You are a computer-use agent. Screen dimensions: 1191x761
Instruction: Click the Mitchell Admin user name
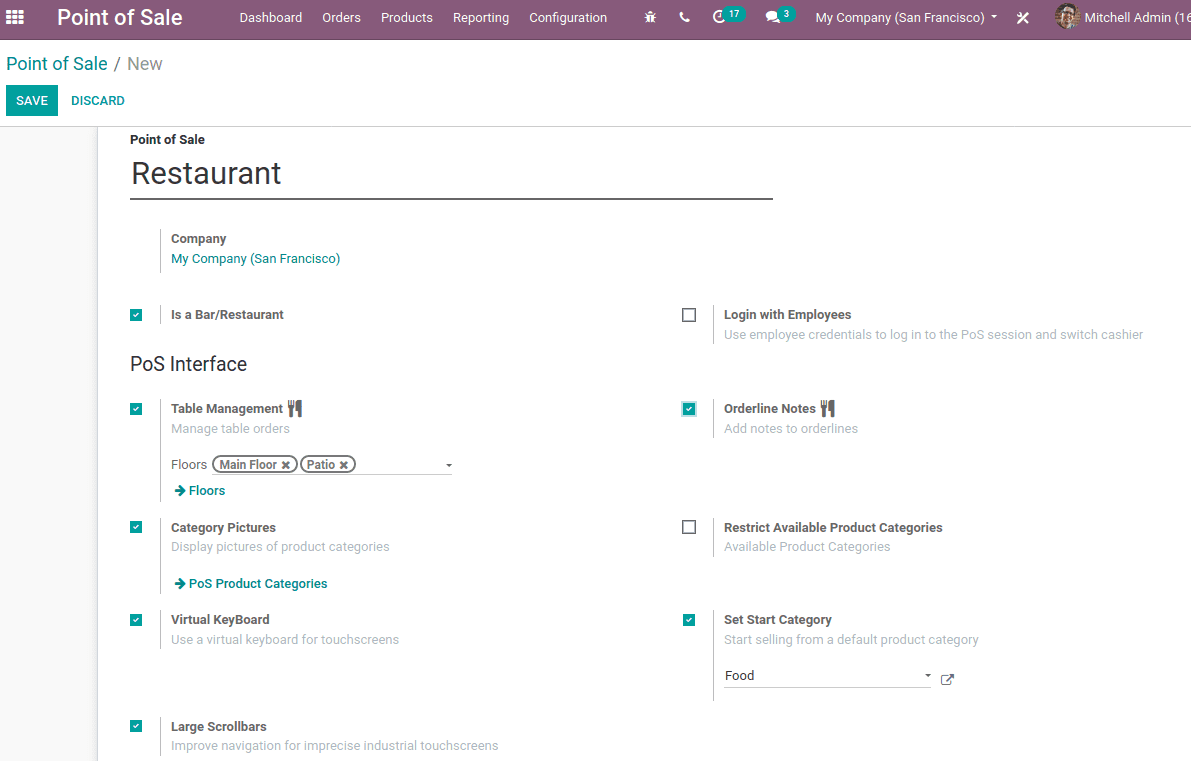click(x=1137, y=17)
